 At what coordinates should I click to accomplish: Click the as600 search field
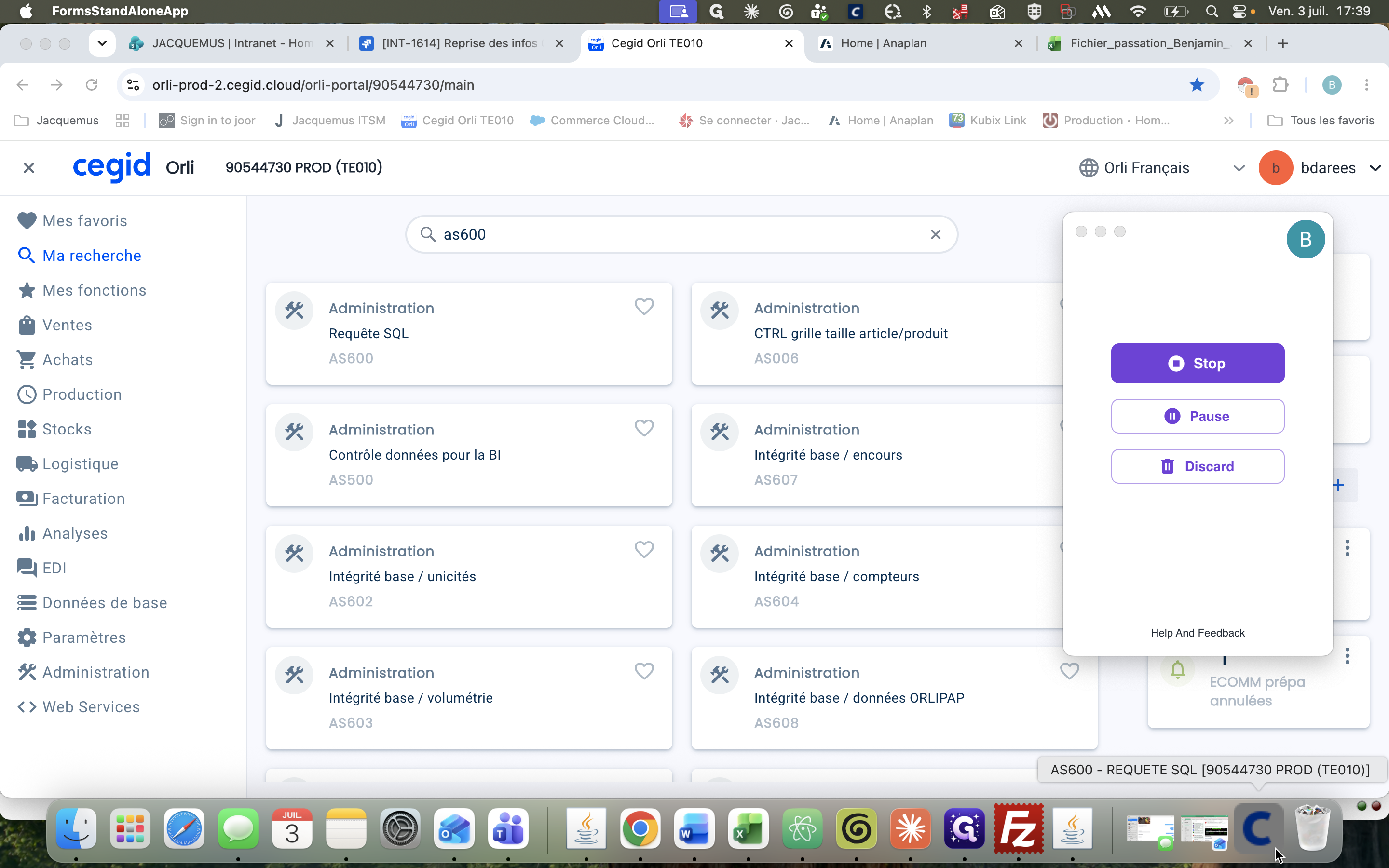[x=681, y=234]
